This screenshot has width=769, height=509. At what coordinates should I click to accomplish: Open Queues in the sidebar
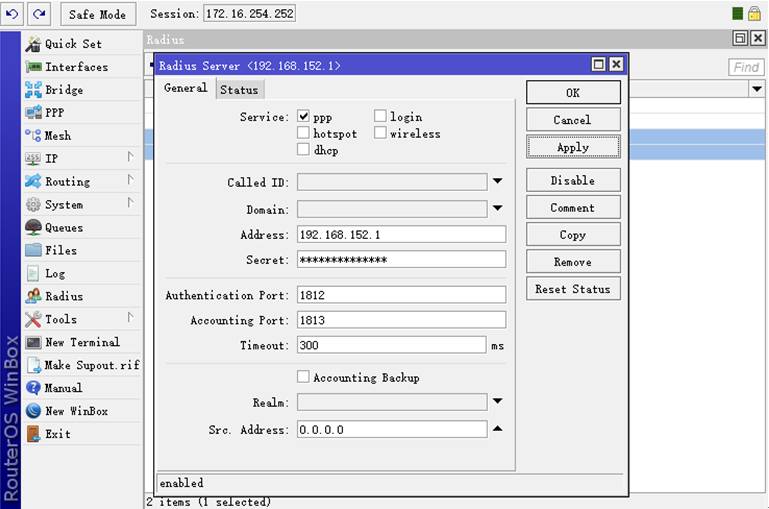click(x=63, y=228)
